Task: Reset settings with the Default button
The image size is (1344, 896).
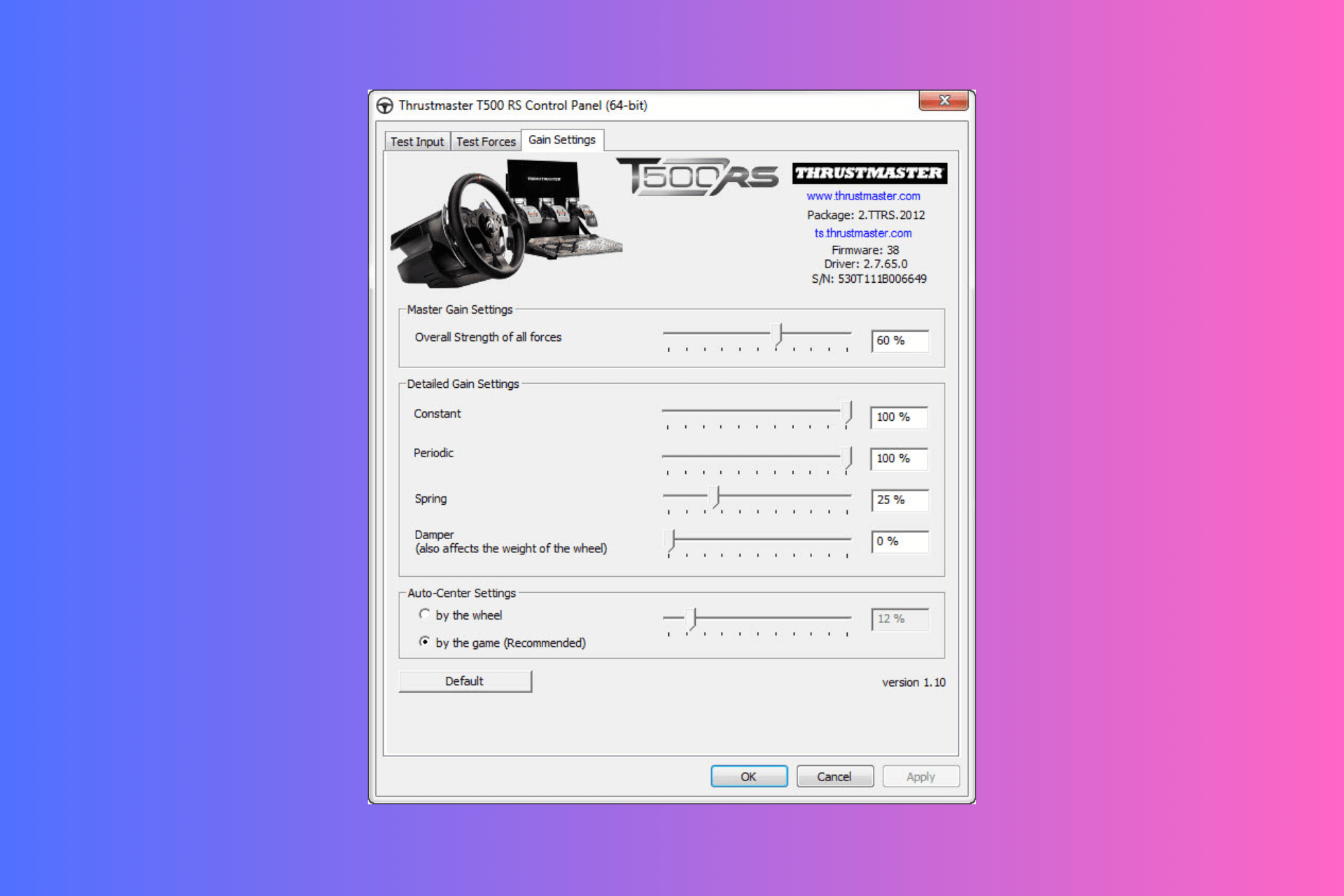Action: [465, 680]
